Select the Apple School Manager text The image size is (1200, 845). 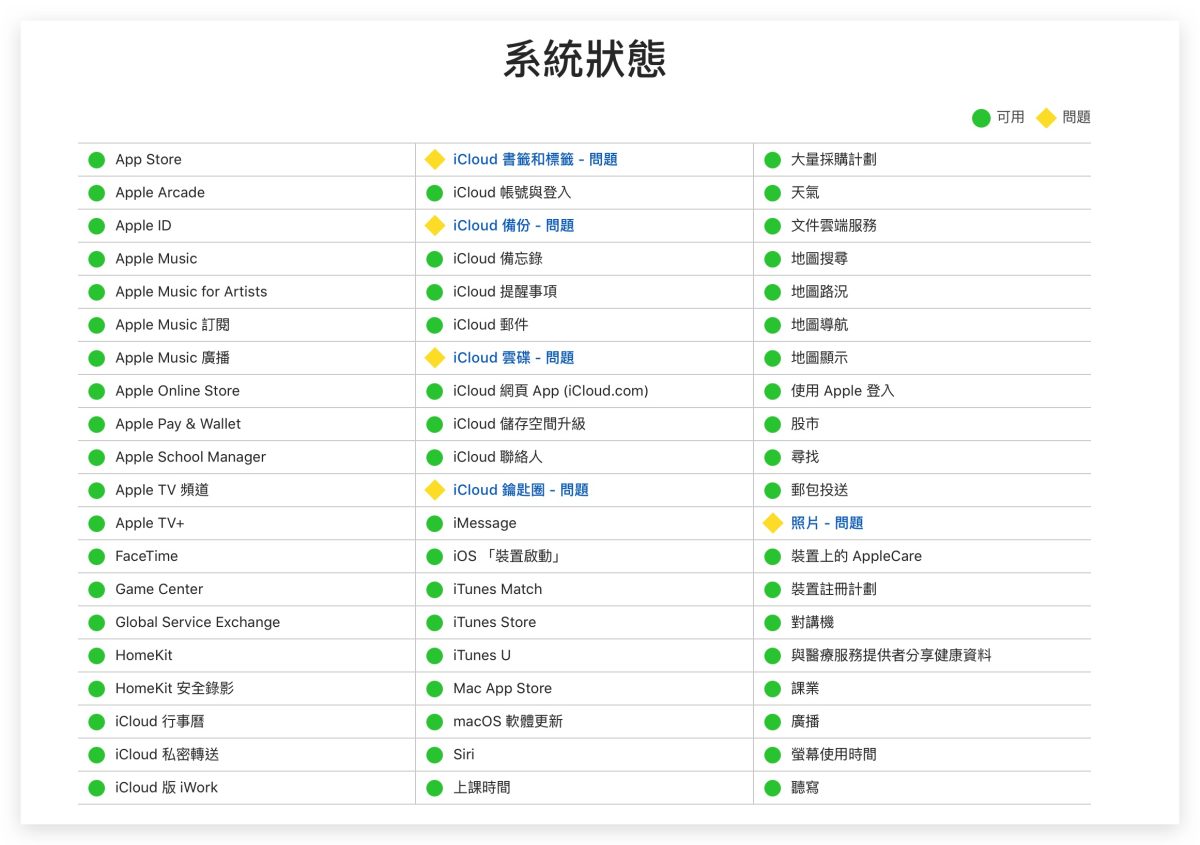pos(190,457)
